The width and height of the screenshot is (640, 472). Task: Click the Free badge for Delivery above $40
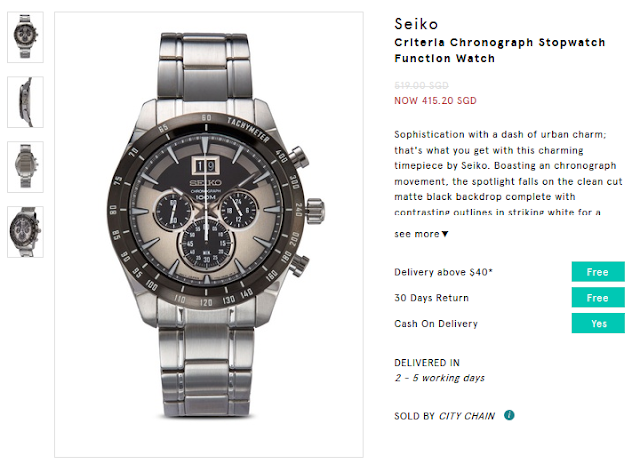(597, 272)
